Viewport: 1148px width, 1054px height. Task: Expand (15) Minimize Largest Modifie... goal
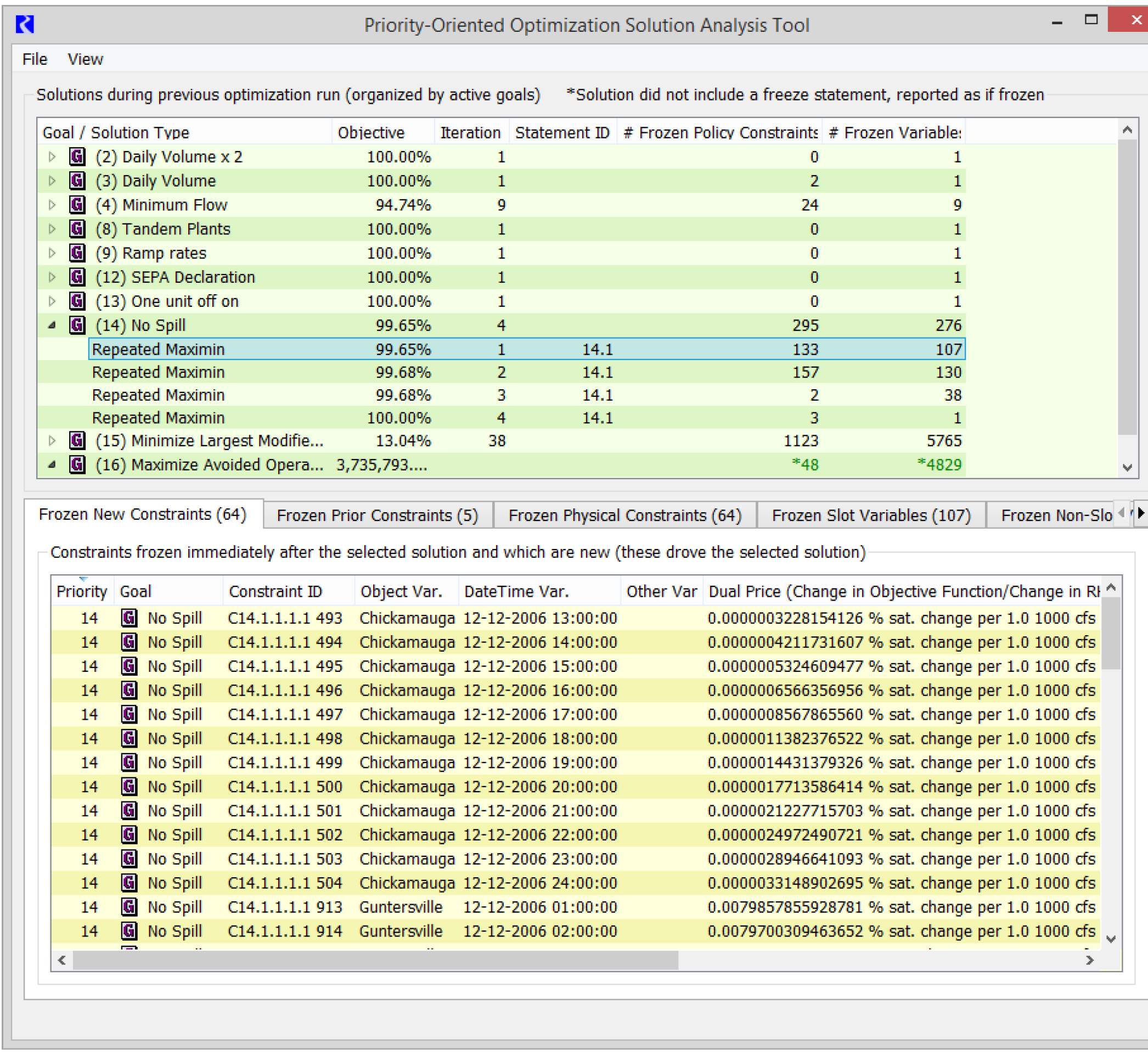[x=52, y=440]
